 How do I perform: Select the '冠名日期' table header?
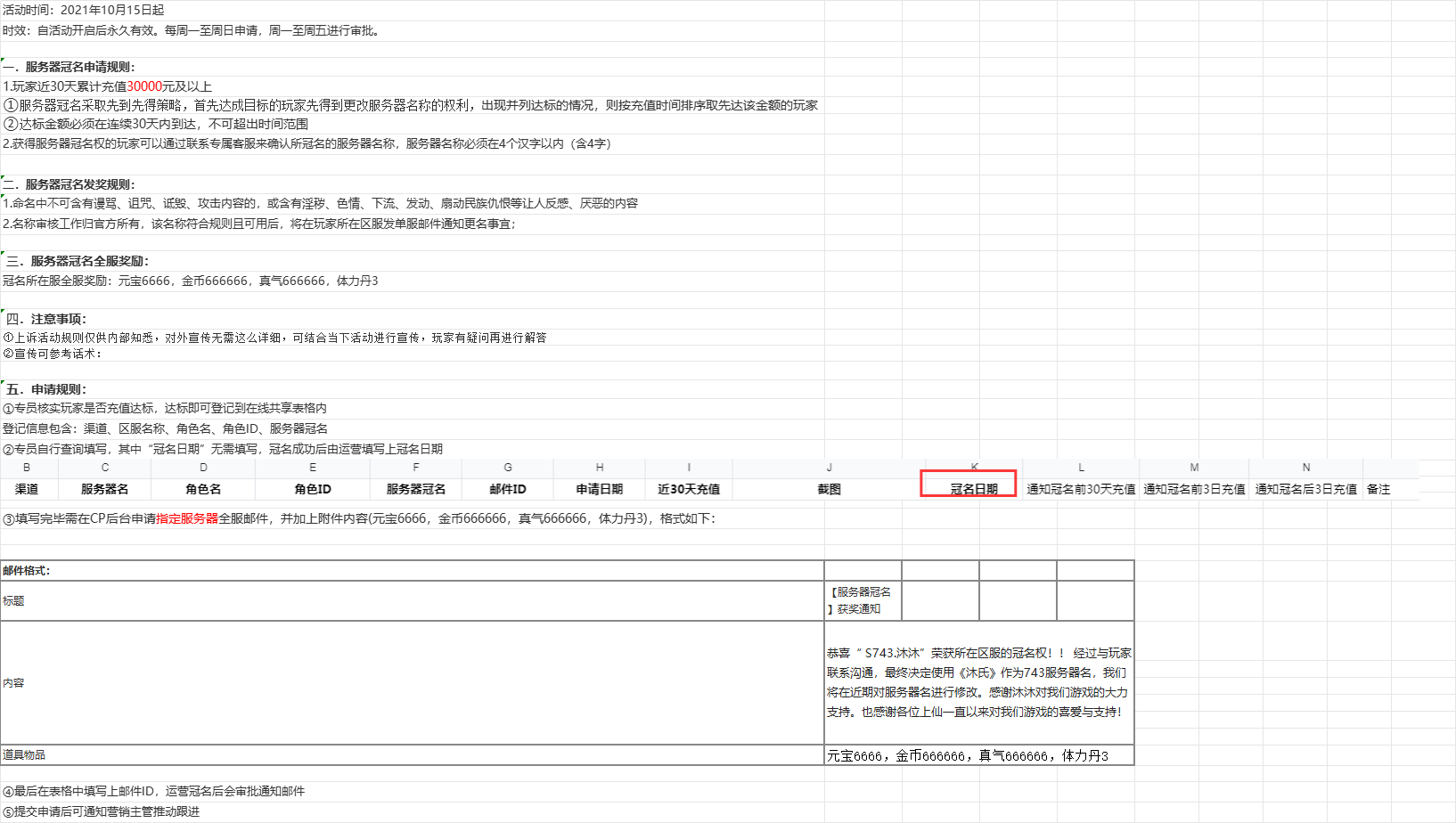coord(974,489)
